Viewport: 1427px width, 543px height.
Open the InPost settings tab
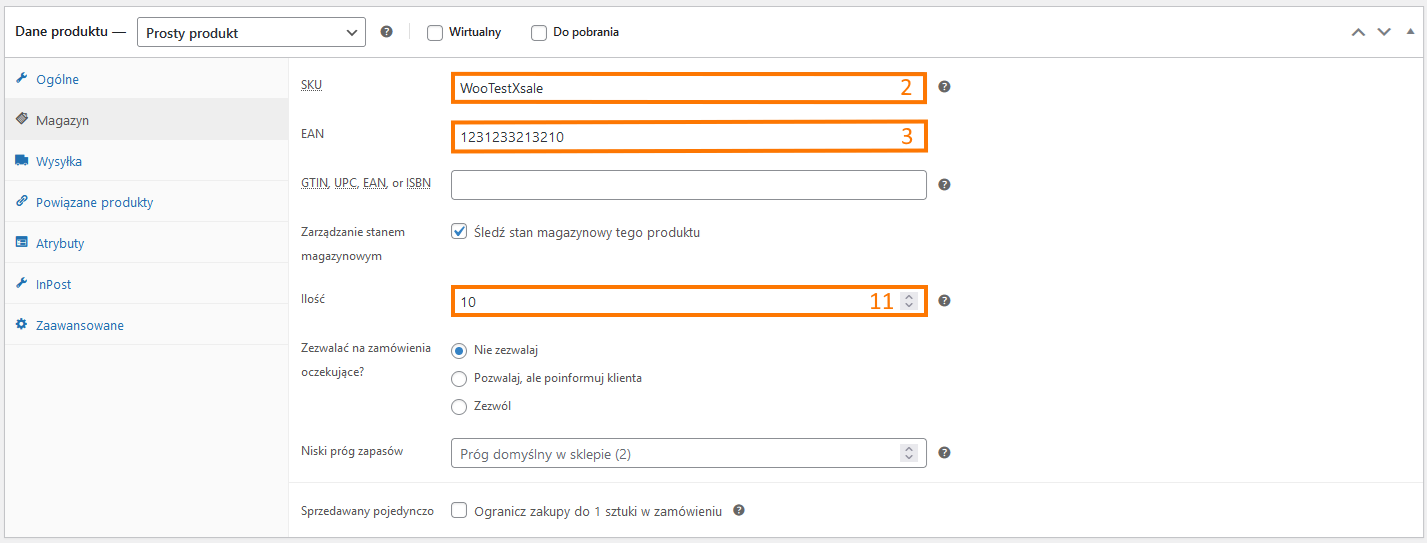[x=53, y=284]
